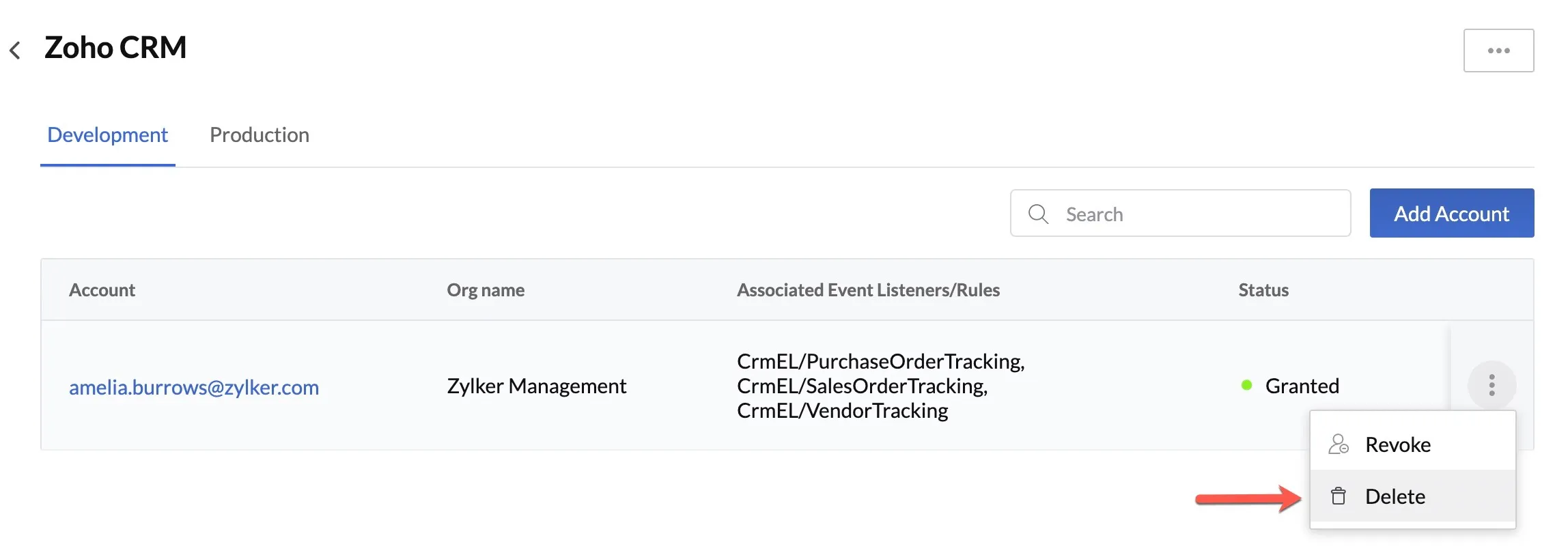Click the CrmEL/VendorTracking listener text
This screenshot has width=1568, height=553.
click(843, 410)
